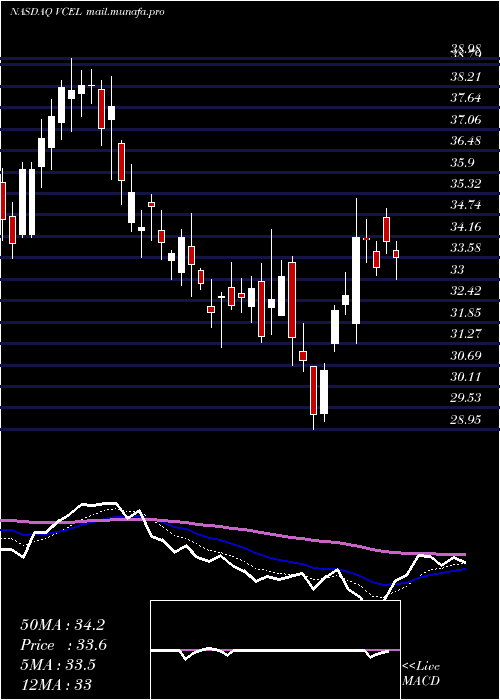500x700 pixels.
Task: Click the Price : 33.6 readout
Action: [x=63, y=645]
